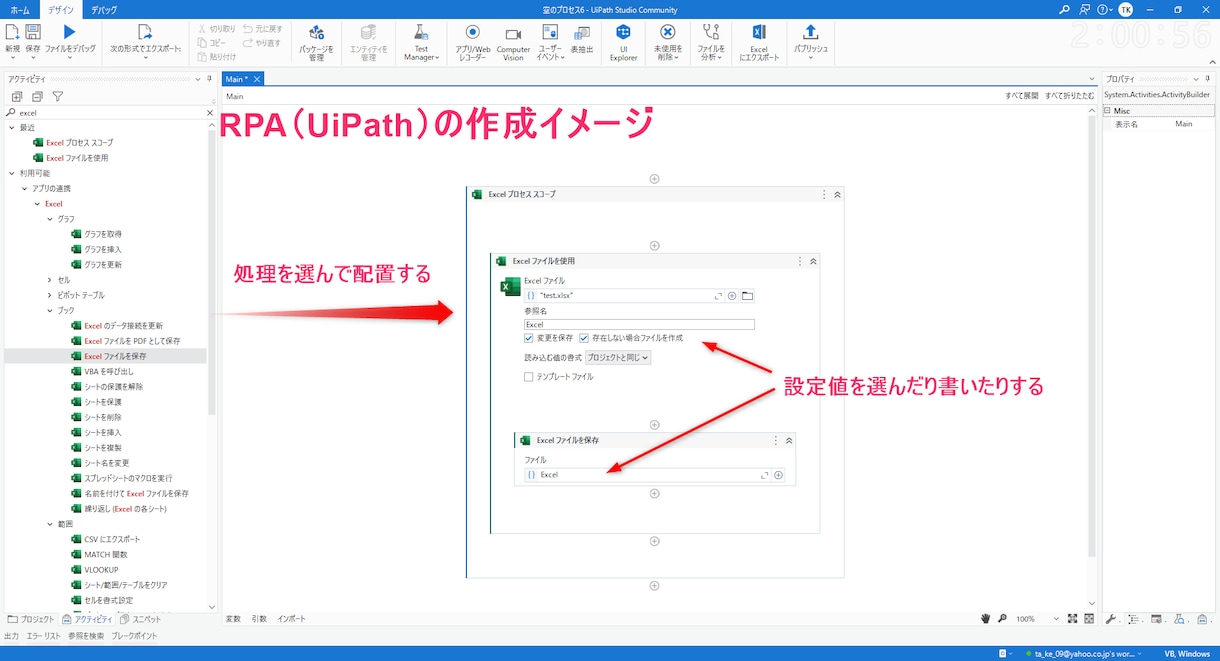Open search in the title bar
The image size is (1220, 661).
(1064, 9)
